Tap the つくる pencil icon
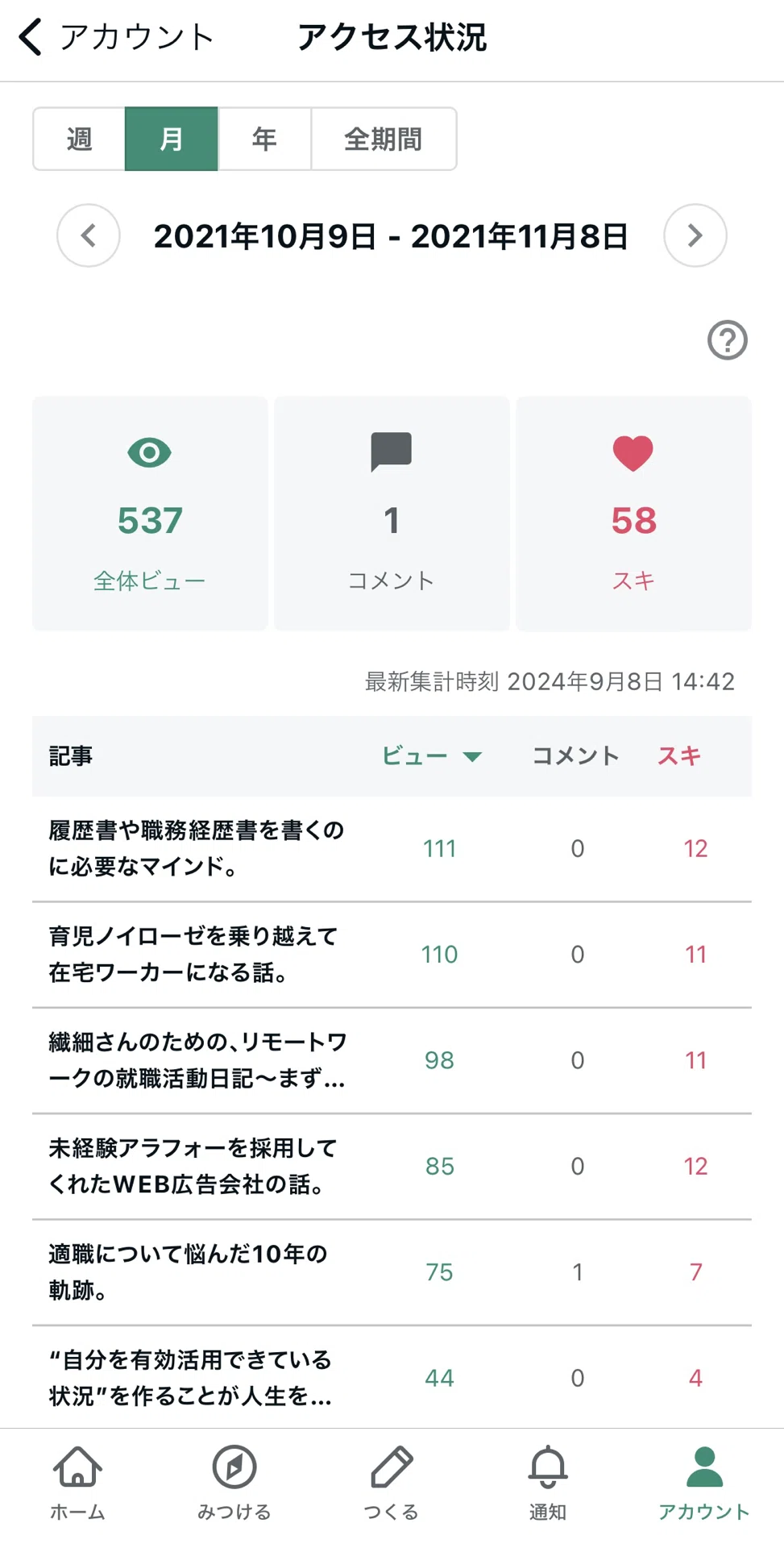784x1548 pixels. [392, 1466]
